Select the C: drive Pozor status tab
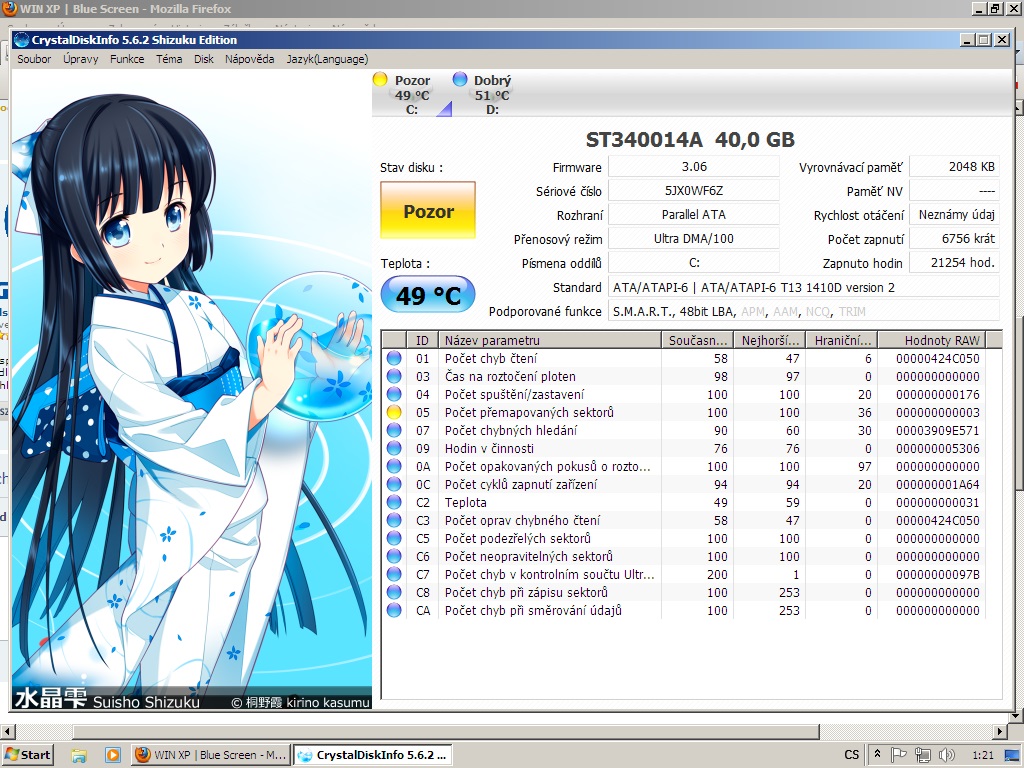Image resolution: width=1024 pixels, height=768 pixels. [x=411, y=94]
